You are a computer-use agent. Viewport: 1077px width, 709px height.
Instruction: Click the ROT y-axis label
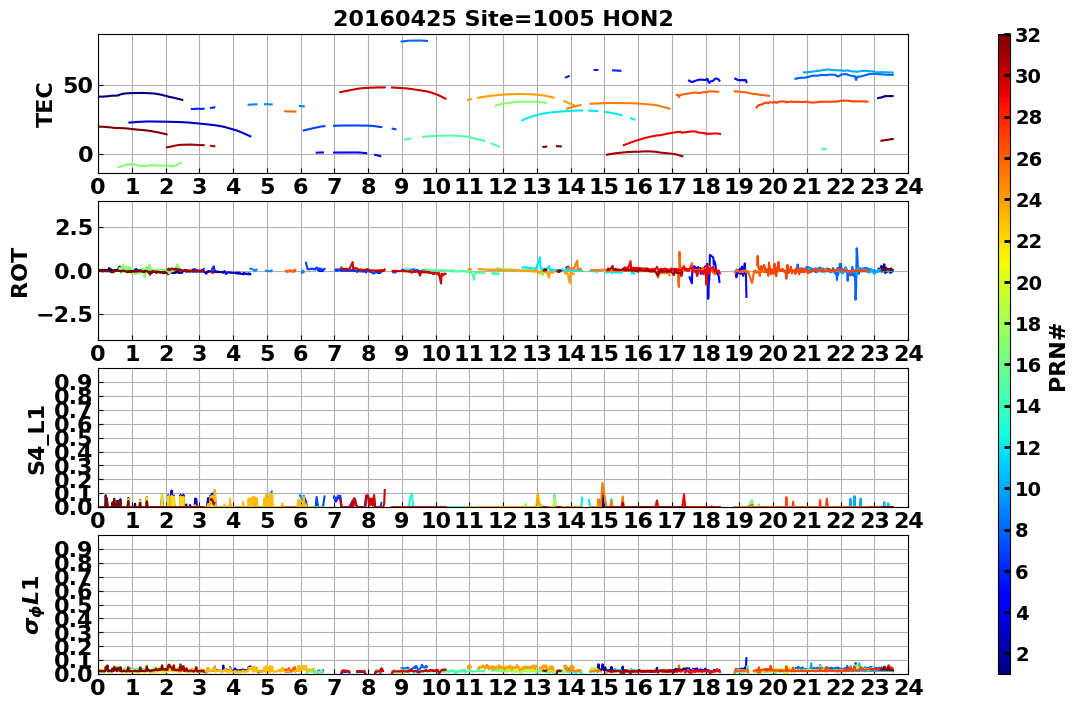[x=20, y=273]
